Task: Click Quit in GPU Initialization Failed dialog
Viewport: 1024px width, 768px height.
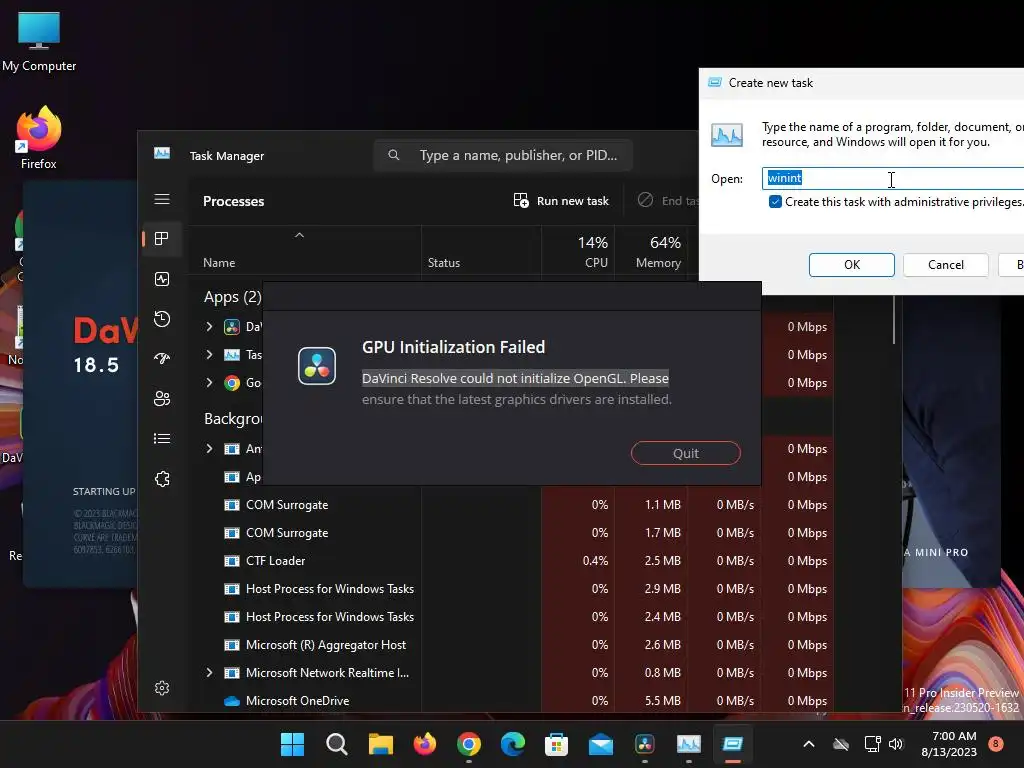Action: (x=686, y=453)
